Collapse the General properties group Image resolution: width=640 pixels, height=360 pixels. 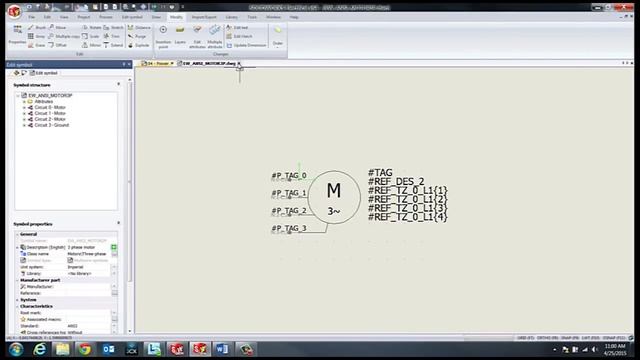17,234
